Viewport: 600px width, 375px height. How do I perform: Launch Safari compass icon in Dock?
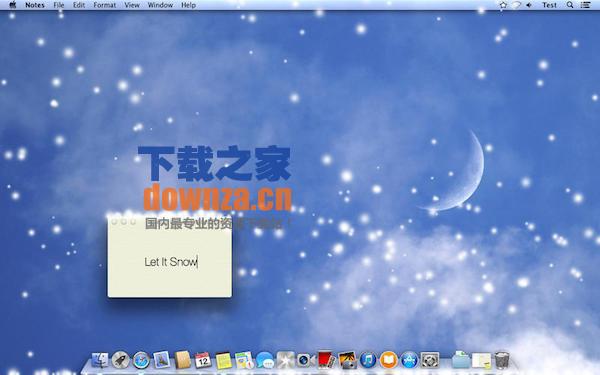141,360
